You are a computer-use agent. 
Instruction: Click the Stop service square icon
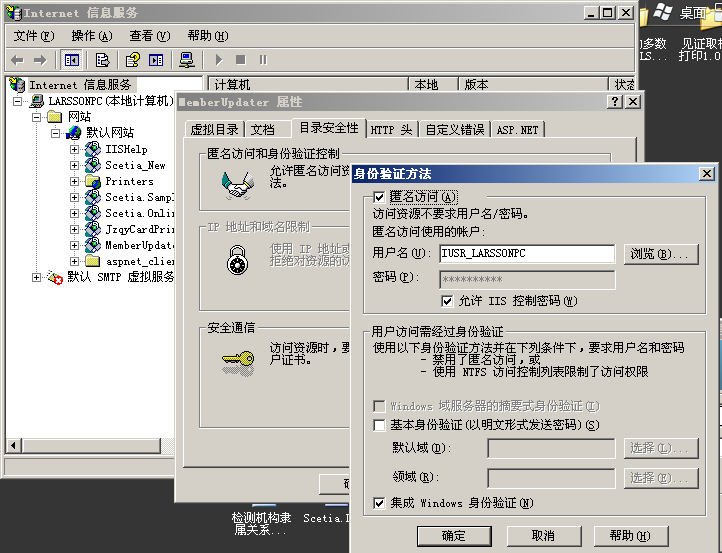(x=242, y=60)
